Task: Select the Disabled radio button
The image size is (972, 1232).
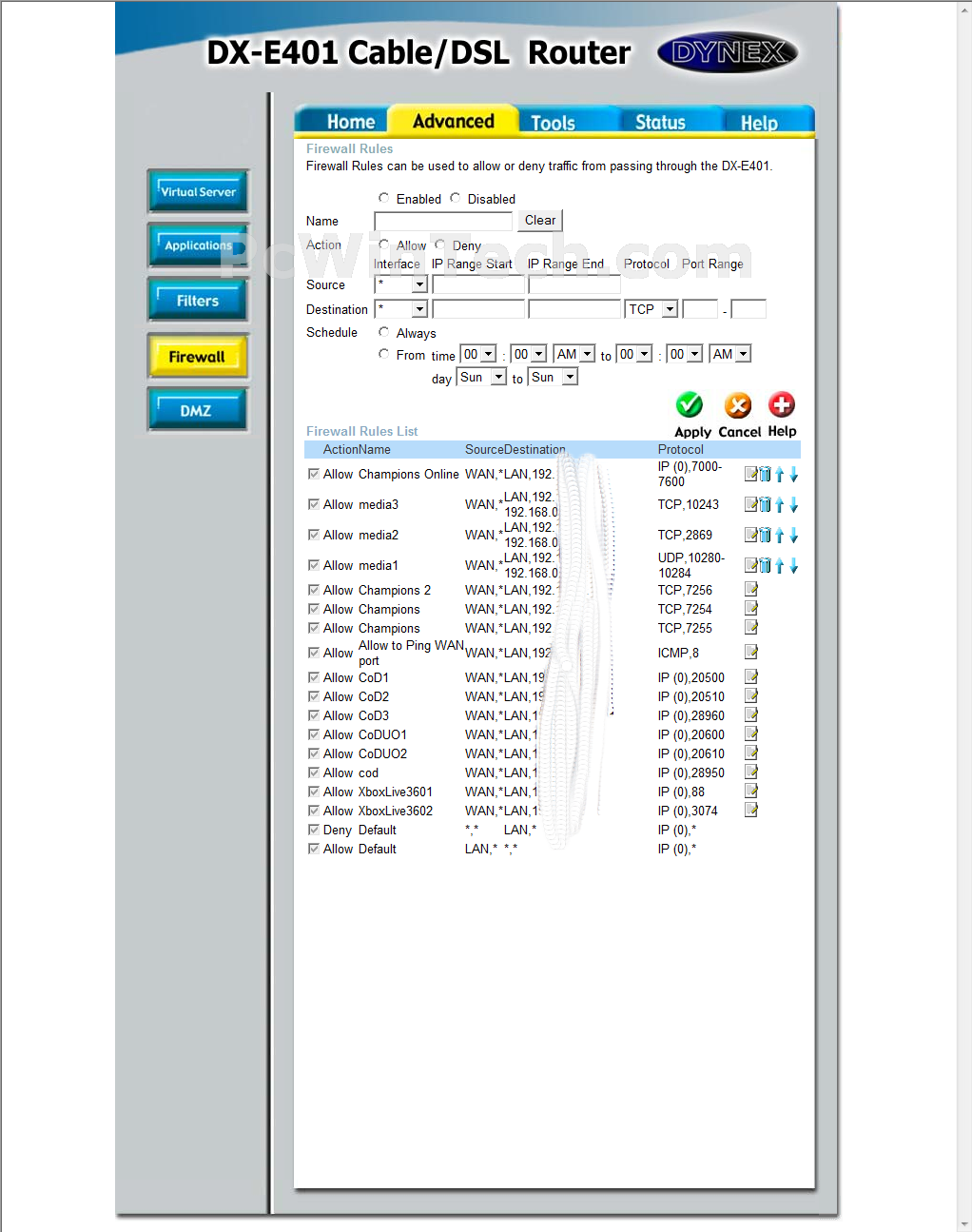Action: coord(456,198)
